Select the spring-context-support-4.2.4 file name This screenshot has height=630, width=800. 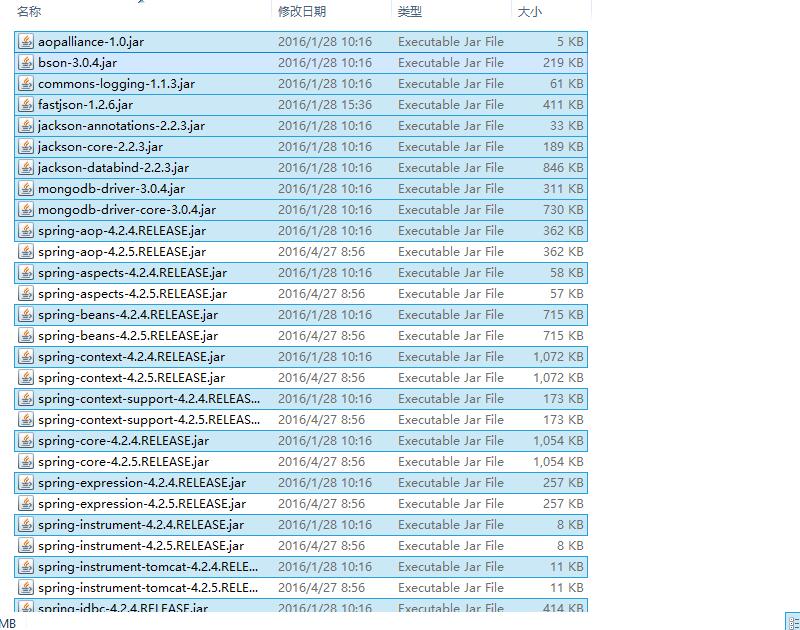pyautogui.click(x=149, y=399)
